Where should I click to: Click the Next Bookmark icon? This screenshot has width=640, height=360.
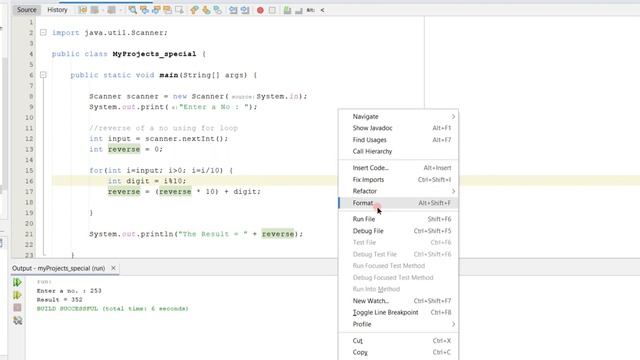[206, 10]
